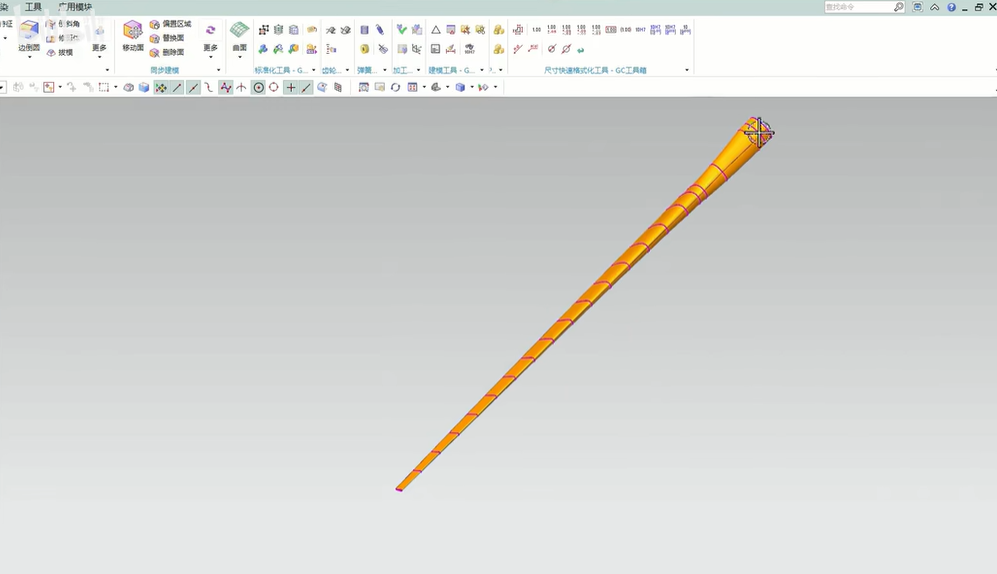Click the green return arrow icon

coord(581,50)
